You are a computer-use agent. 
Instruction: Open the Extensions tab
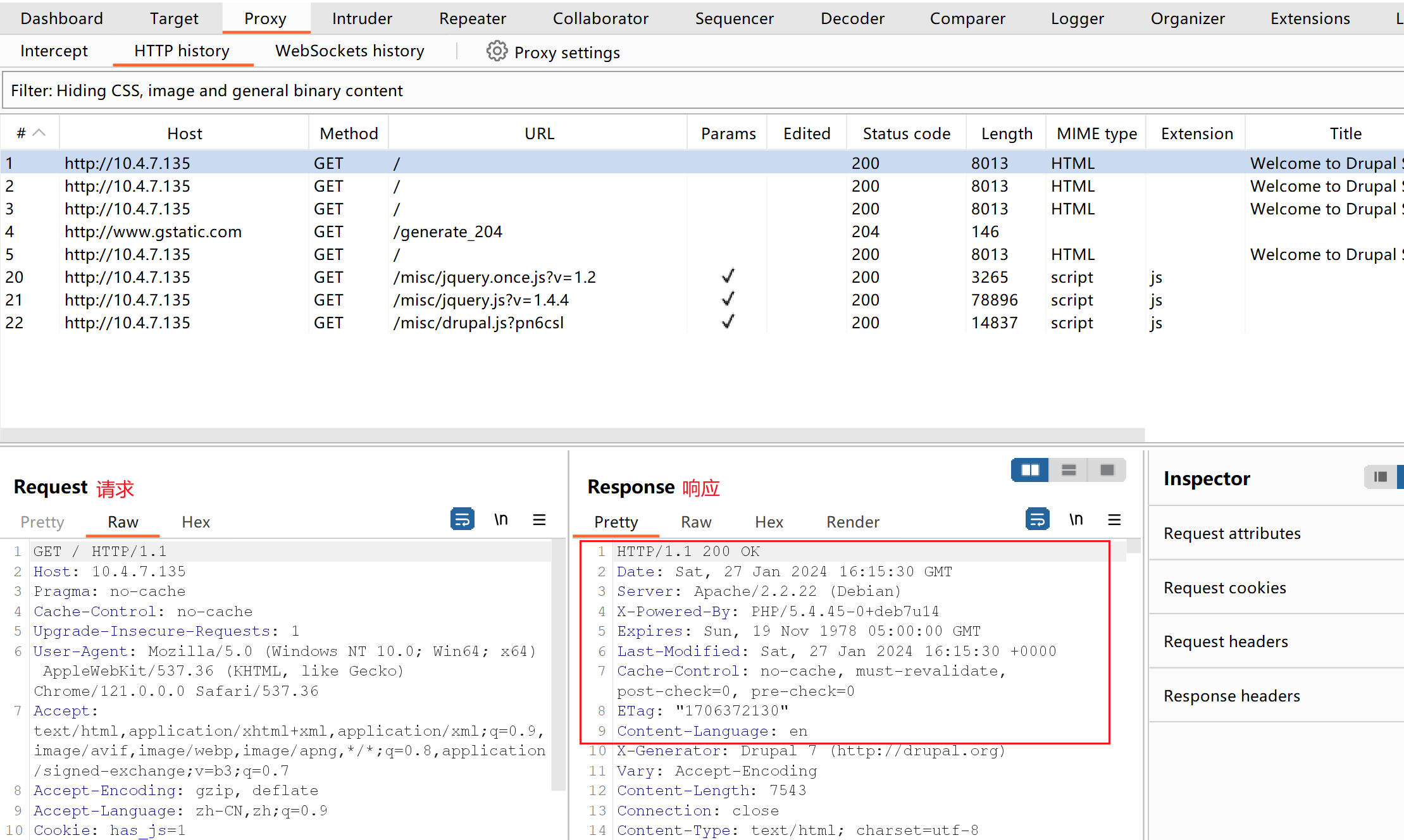[1310, 18]
